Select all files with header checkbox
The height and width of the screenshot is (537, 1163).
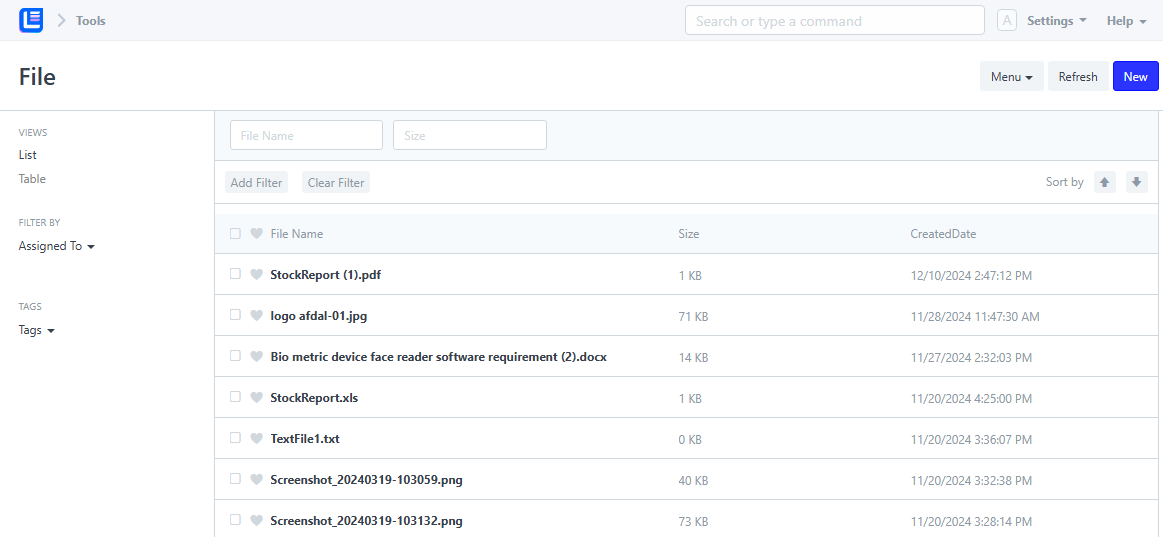[235, 234]
